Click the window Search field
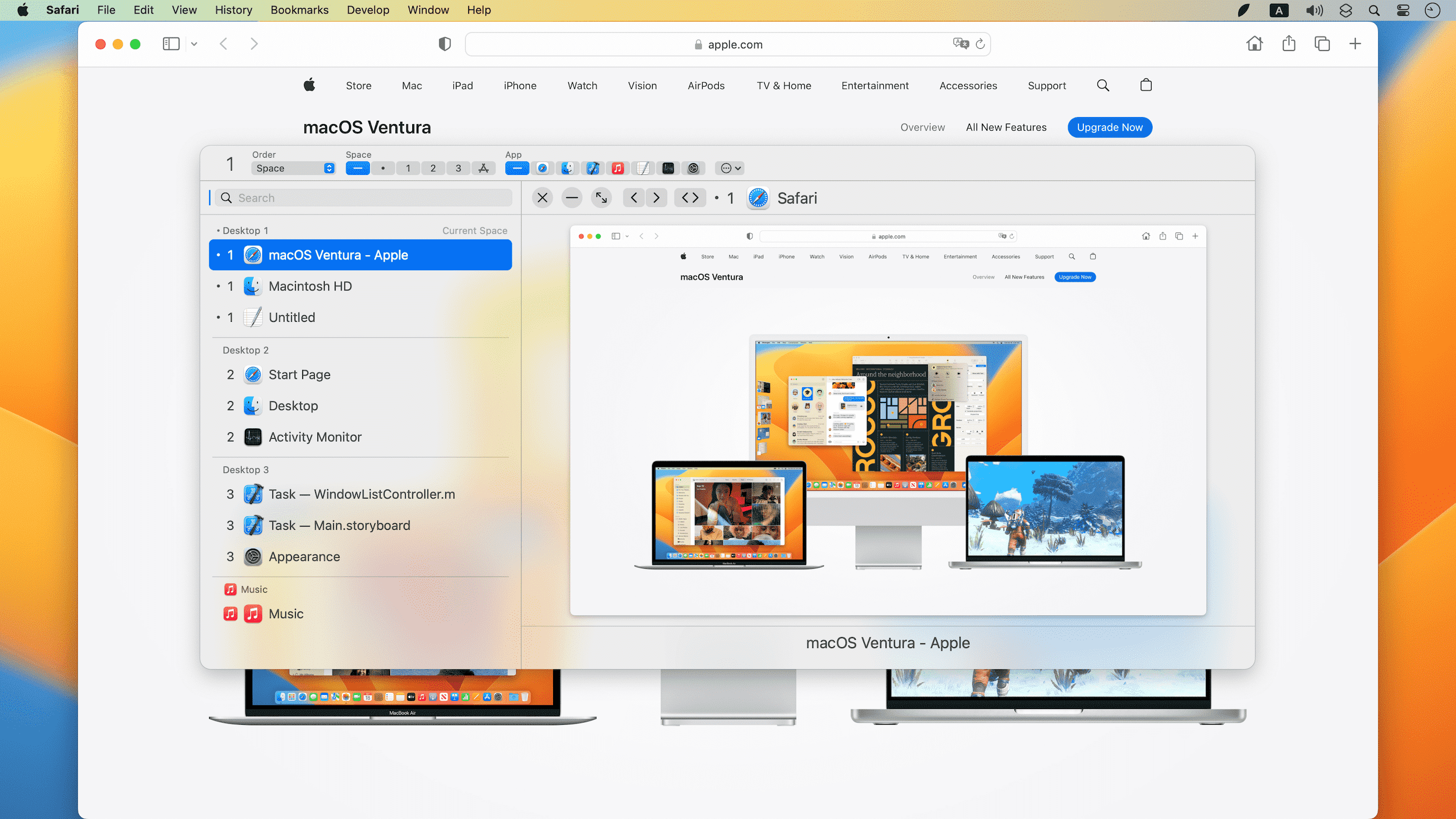1456x819 pixels. click(x=364, y=198)
